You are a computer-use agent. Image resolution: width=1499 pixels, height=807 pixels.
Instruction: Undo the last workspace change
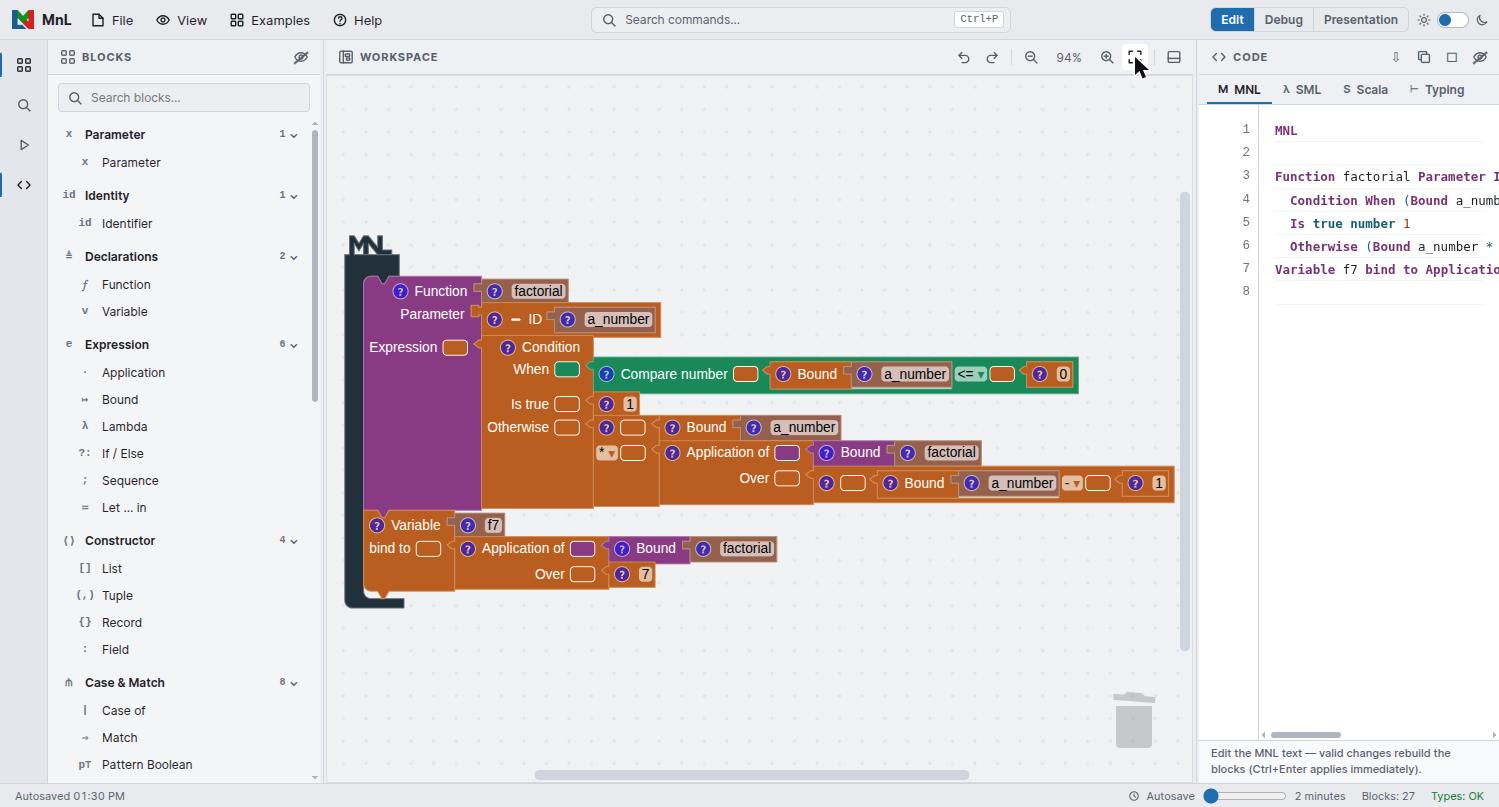pyautogui.click(x=963, y=57)
